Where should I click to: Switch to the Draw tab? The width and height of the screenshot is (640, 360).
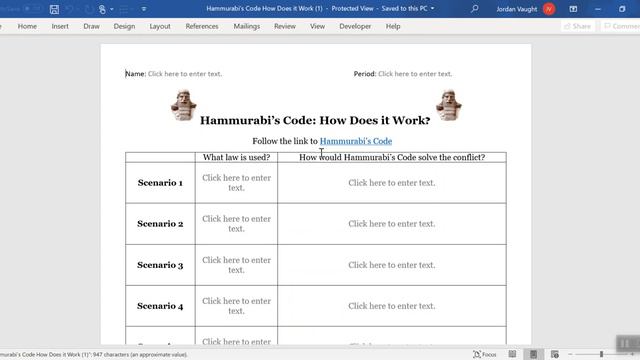click(91, 26)
